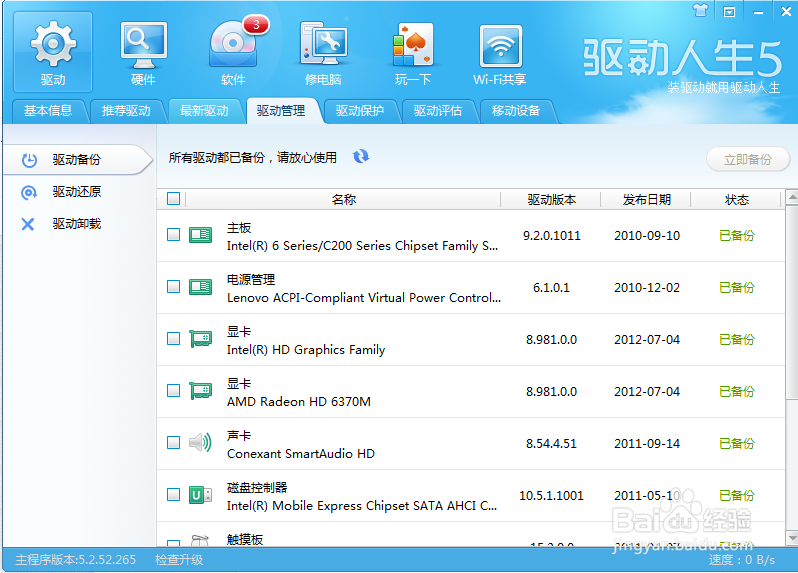Sort by the 状态 column header
This screenshot has height=573, width=798.
click(x=736, y=199)
